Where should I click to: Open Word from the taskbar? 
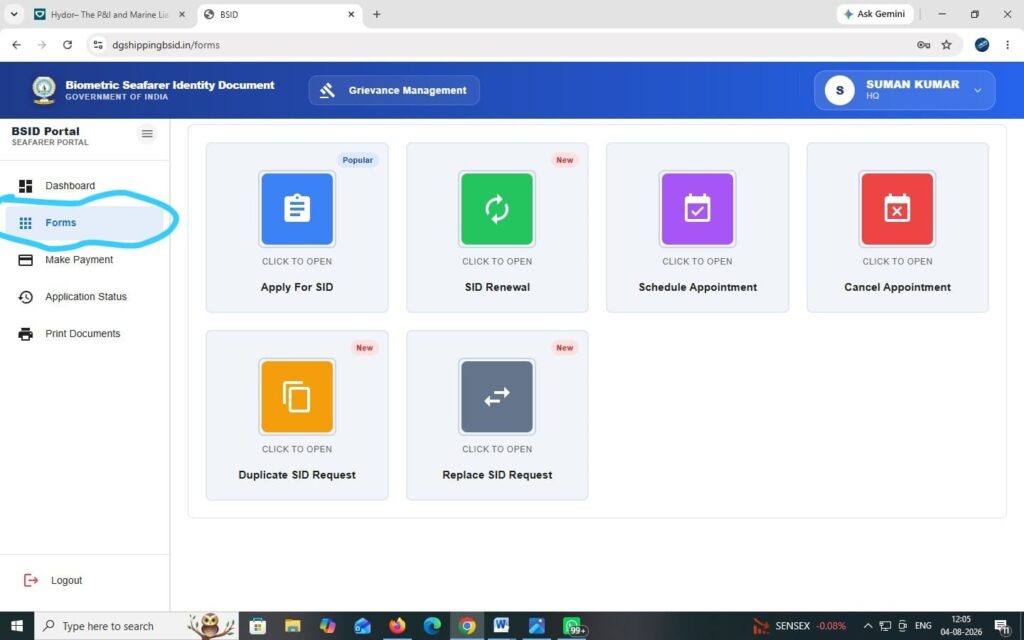click(501, 626)
